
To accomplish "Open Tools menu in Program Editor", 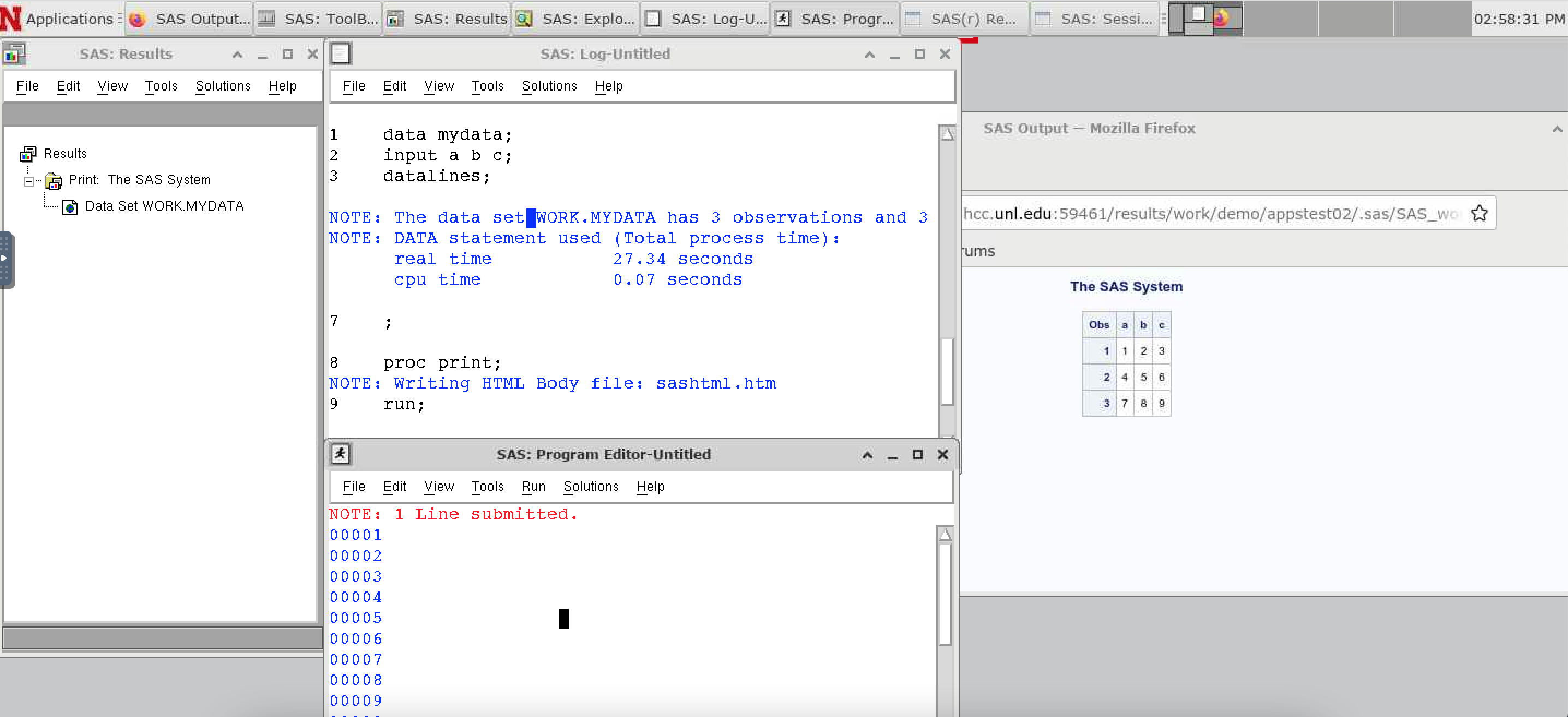I will [487, 487].
